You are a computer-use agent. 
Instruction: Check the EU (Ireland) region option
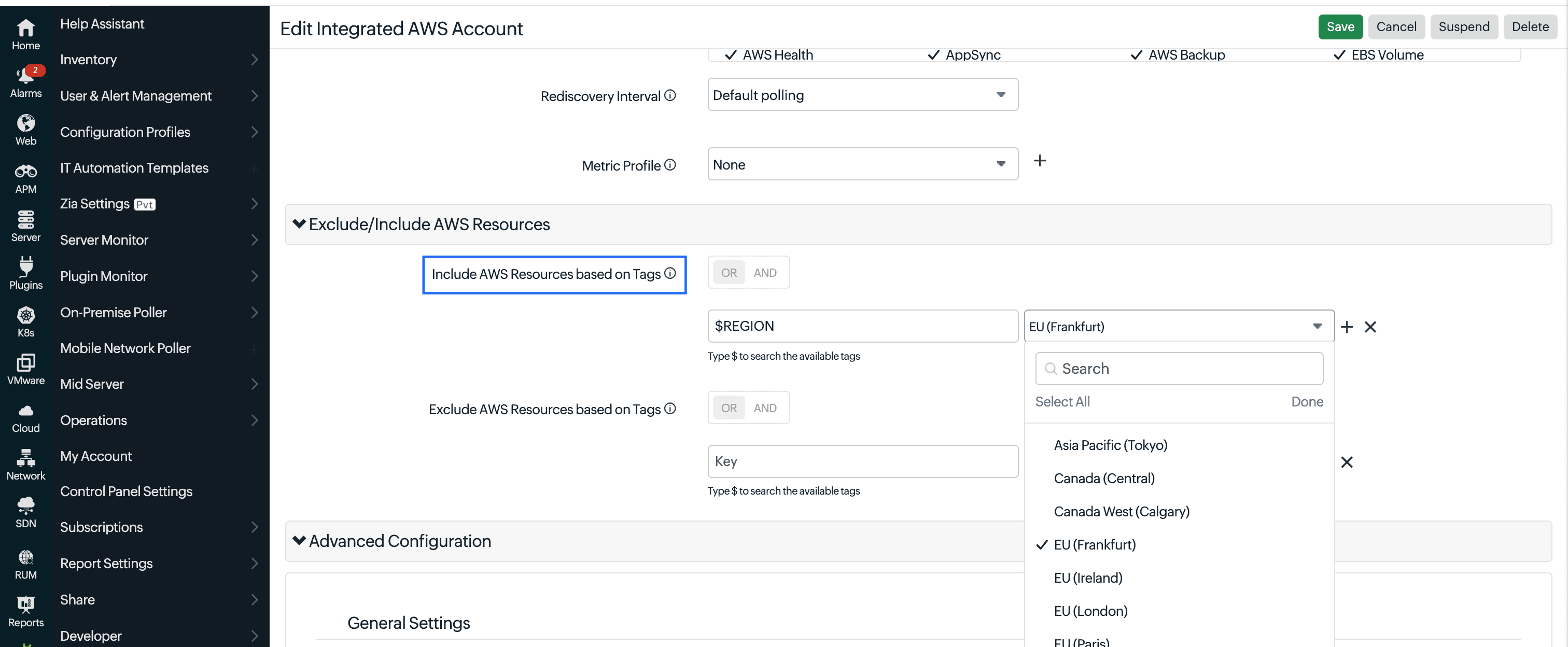pyautogui.click(x=1088, y=578)
